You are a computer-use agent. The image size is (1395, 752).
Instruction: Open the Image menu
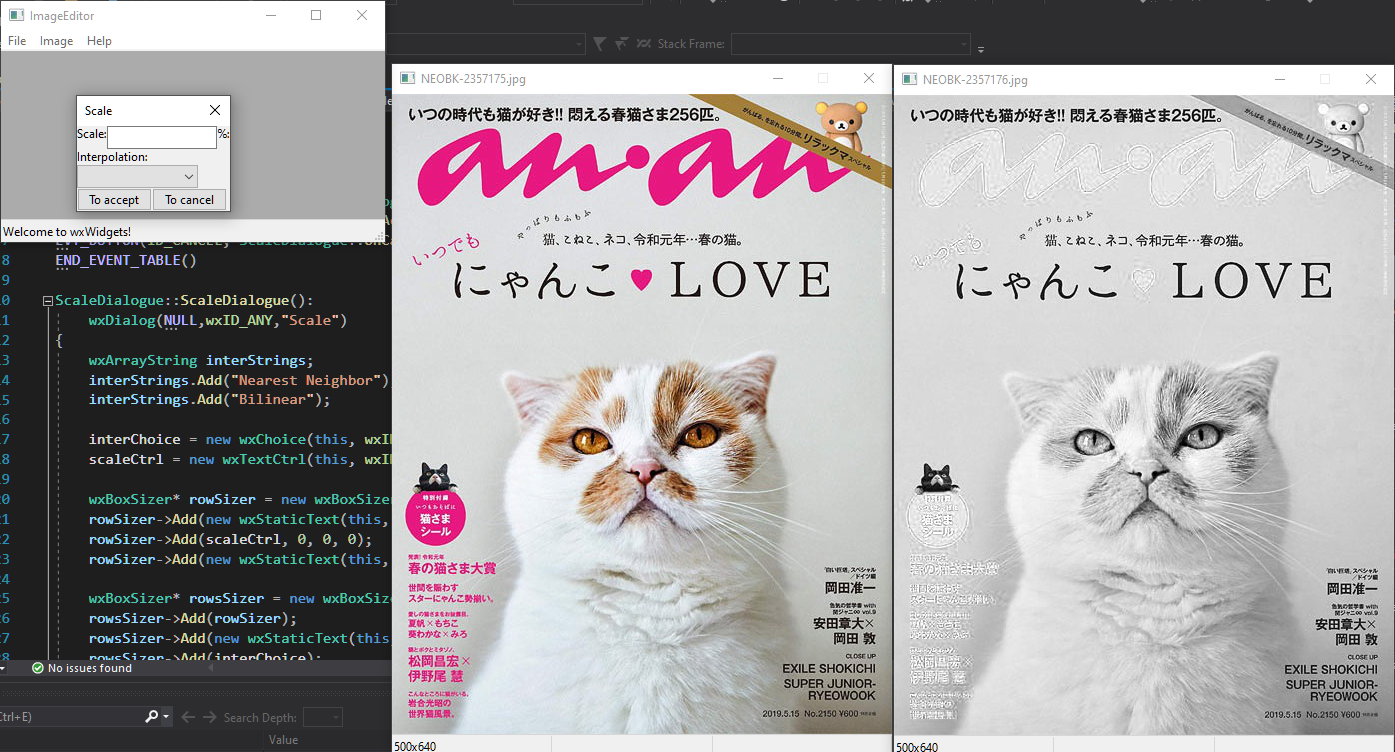click(x=56, y=41)
